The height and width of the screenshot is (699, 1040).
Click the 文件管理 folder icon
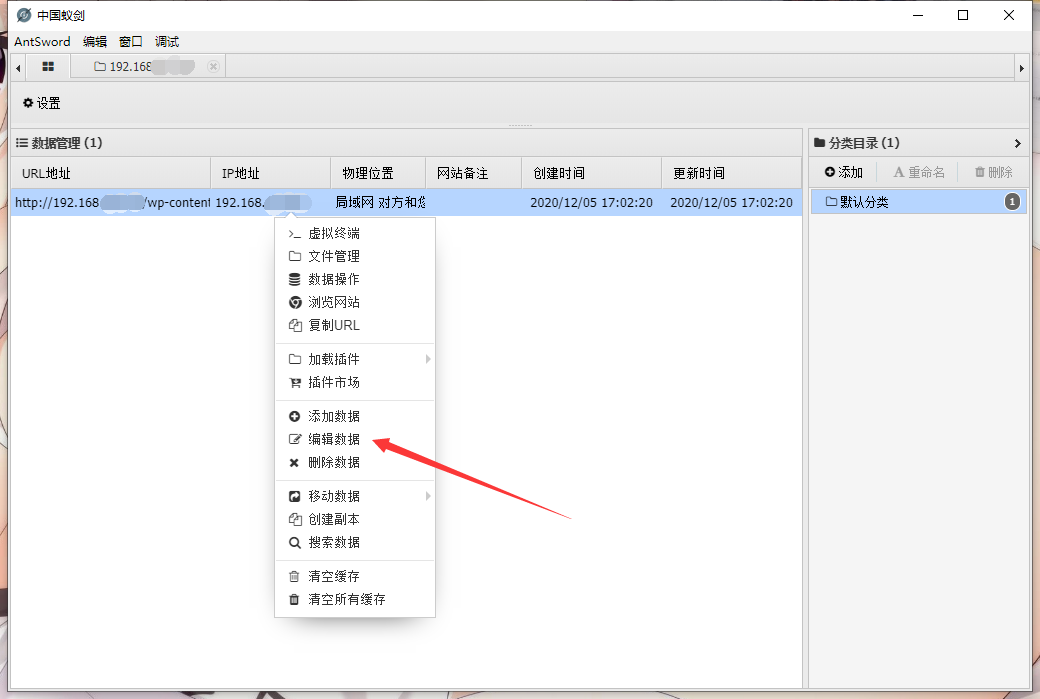[x=294, y=256]
